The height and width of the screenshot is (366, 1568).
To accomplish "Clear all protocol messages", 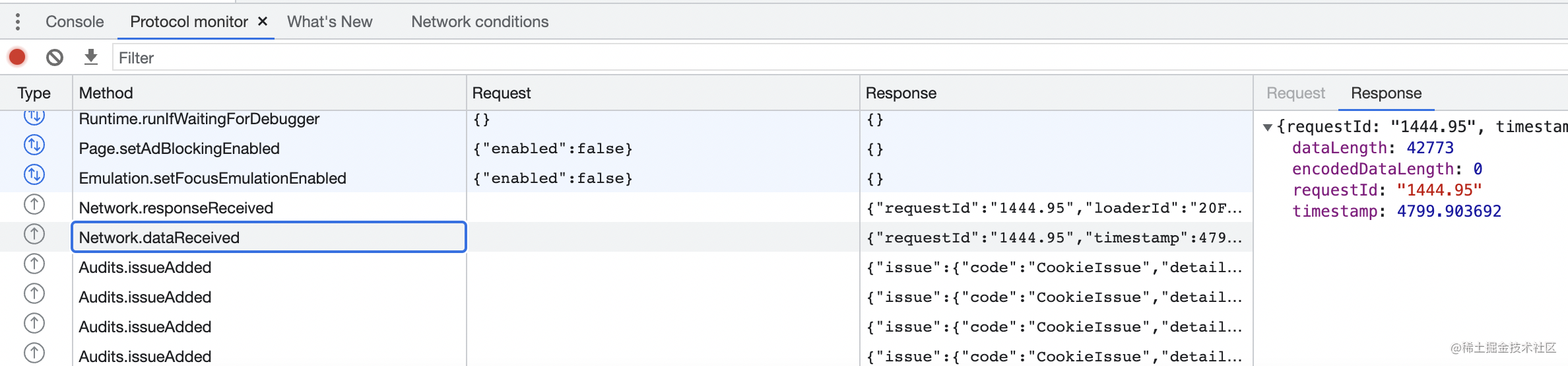I will pyautogui.click(x=55, y=57).
